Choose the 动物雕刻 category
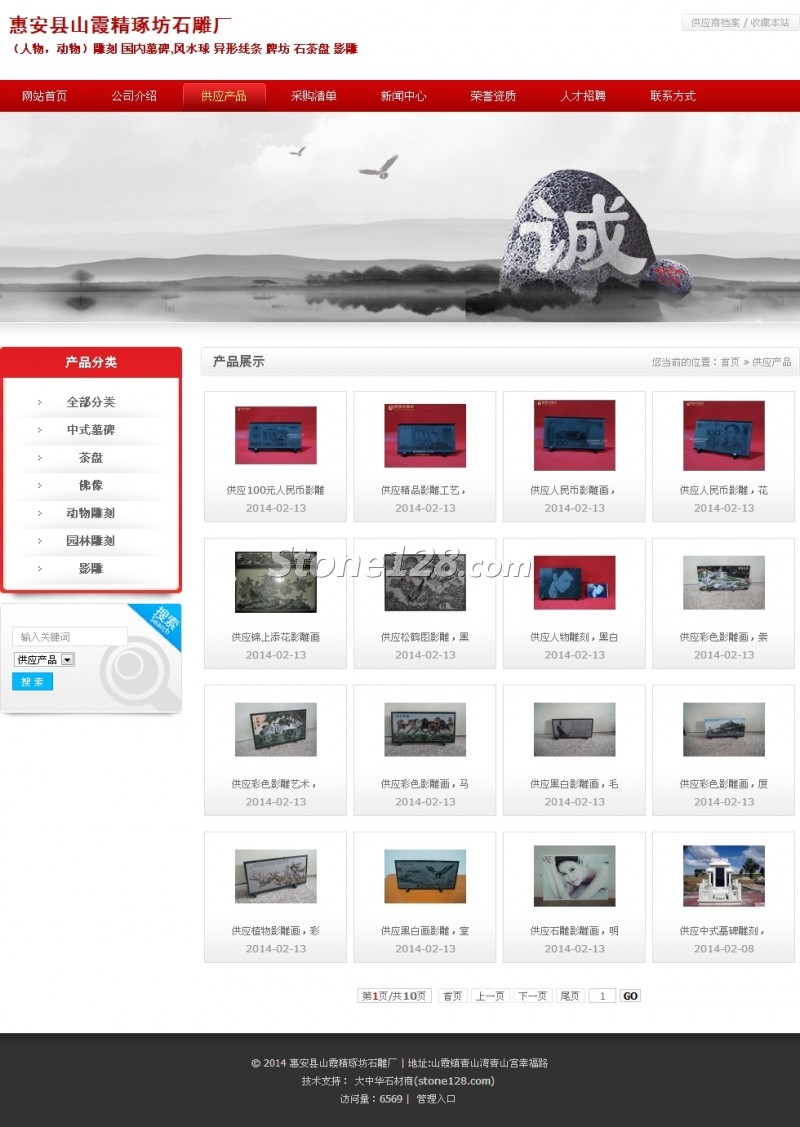The height and width of the screenshot is (1127, 800). 91,513
